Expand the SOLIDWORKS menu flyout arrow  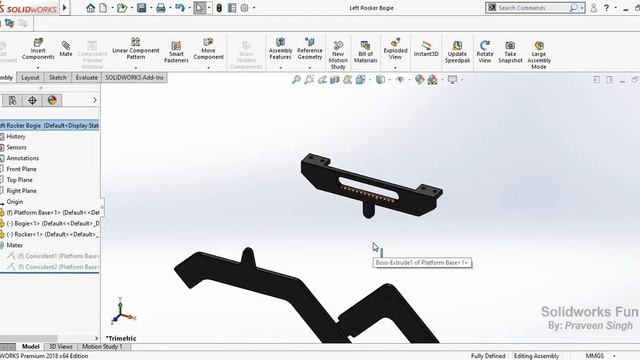(64, 8)
